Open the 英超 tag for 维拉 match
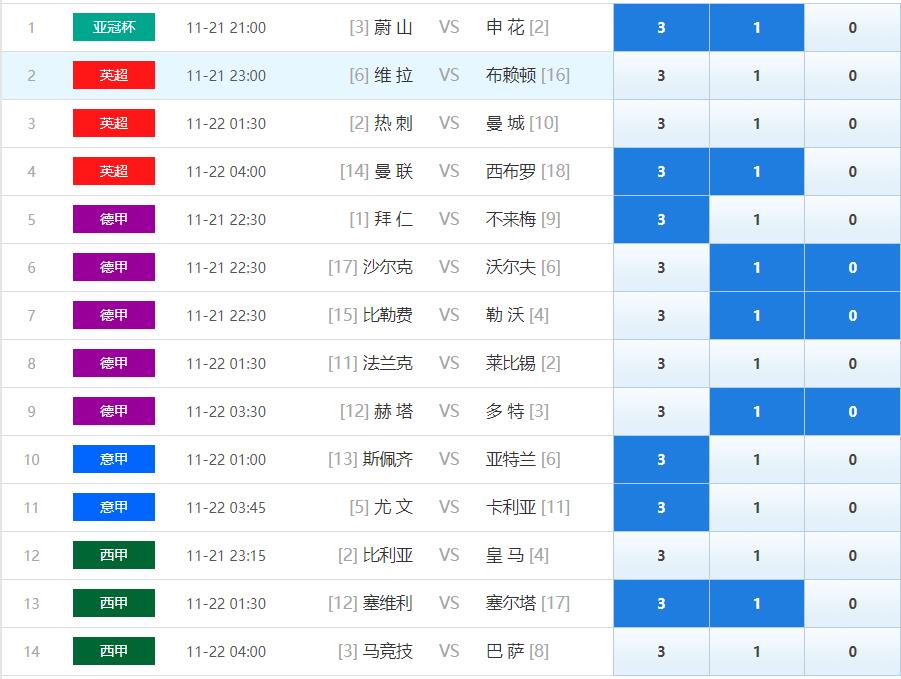This screenshot has width=901, height=679. 114,75
